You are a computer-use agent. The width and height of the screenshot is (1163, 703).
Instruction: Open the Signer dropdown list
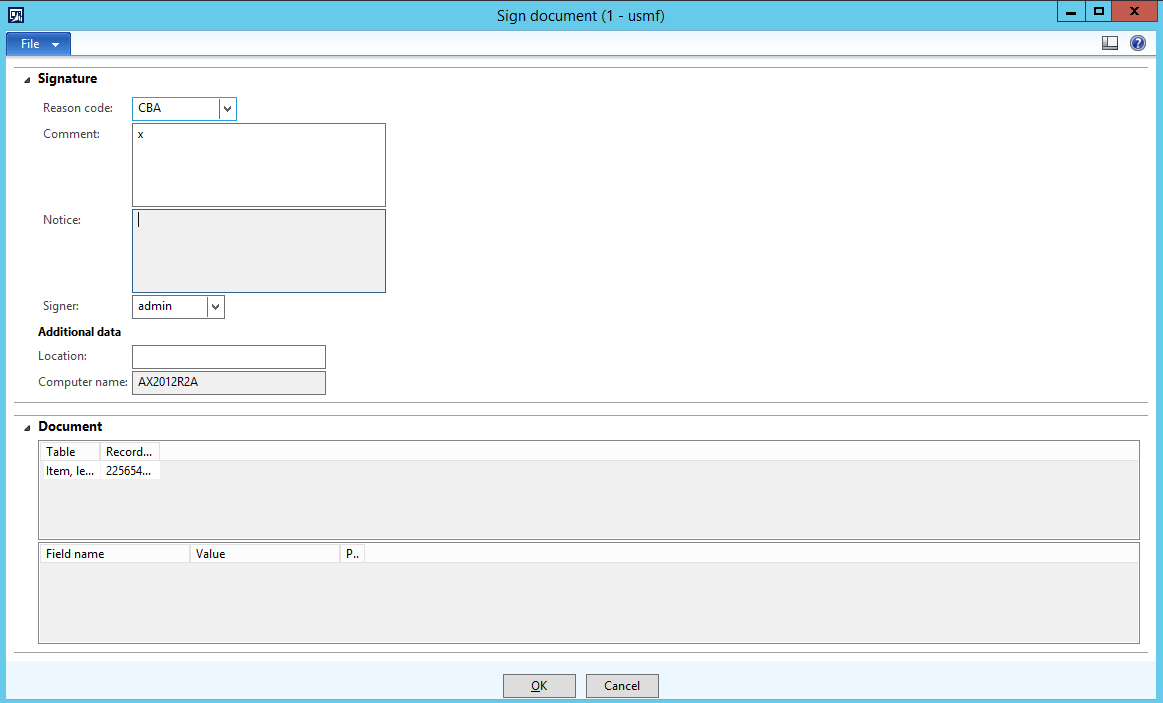click(215, 307)
